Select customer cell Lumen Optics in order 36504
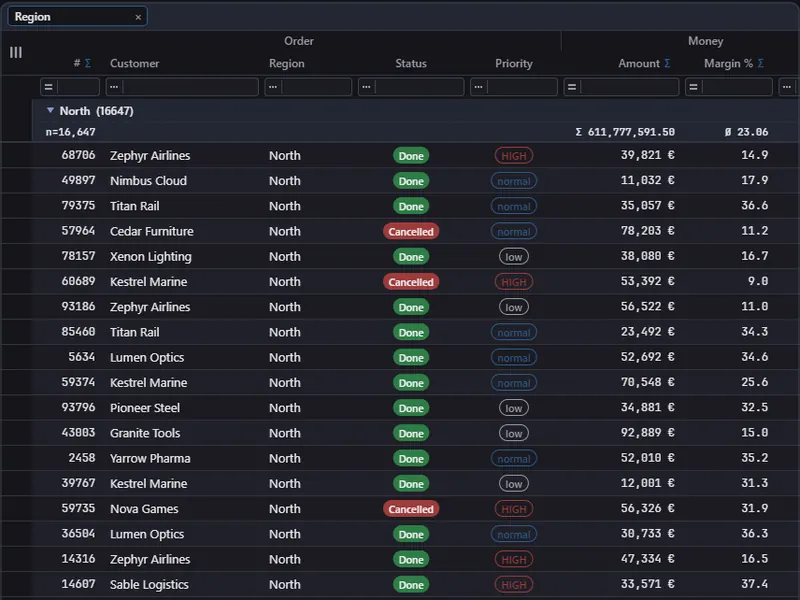Image resolution: width=800 pixels, height=600 pixels. click(x=147, y=534)
